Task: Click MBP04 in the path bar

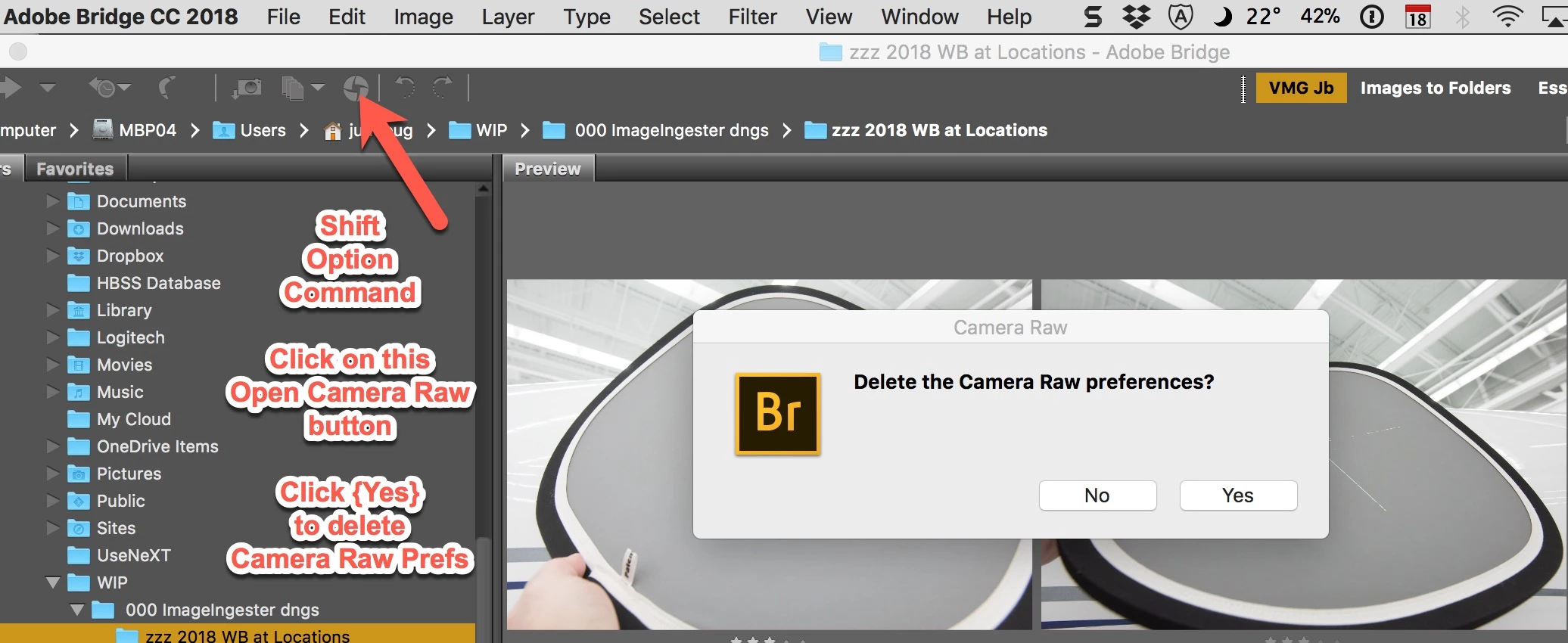Action: pos(135,130)
